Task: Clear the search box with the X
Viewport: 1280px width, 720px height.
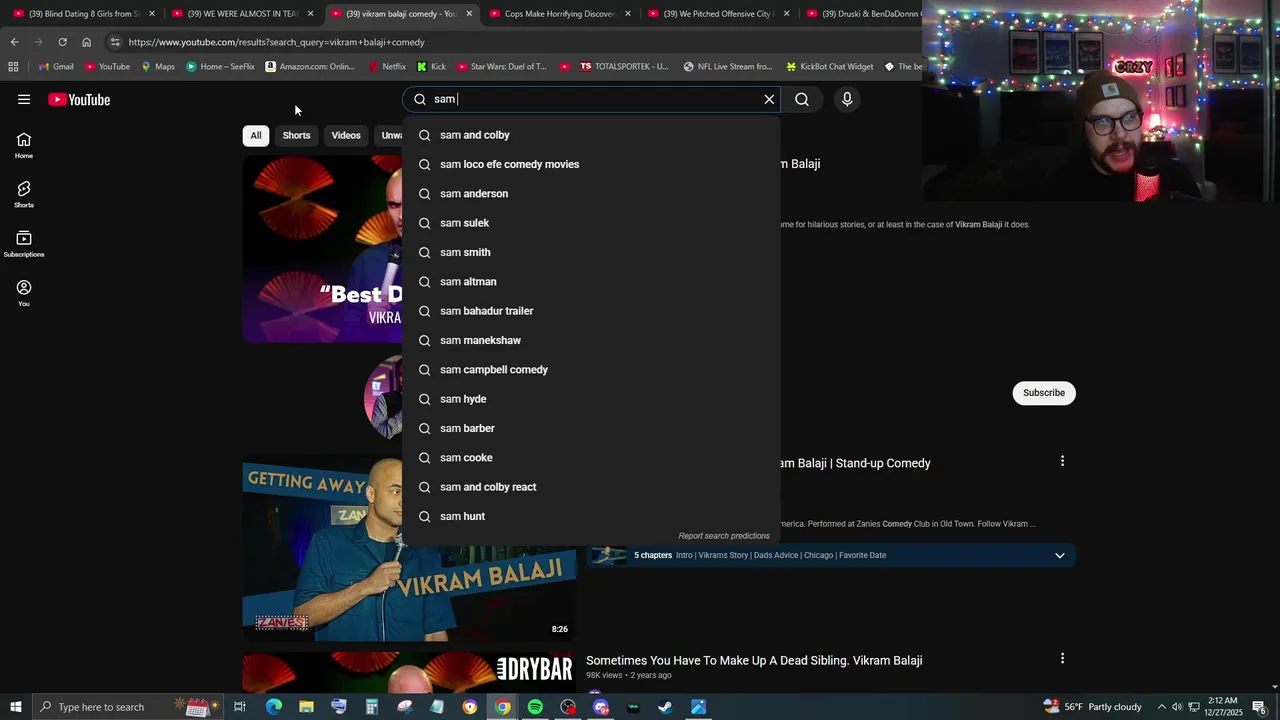Action: 769,99
